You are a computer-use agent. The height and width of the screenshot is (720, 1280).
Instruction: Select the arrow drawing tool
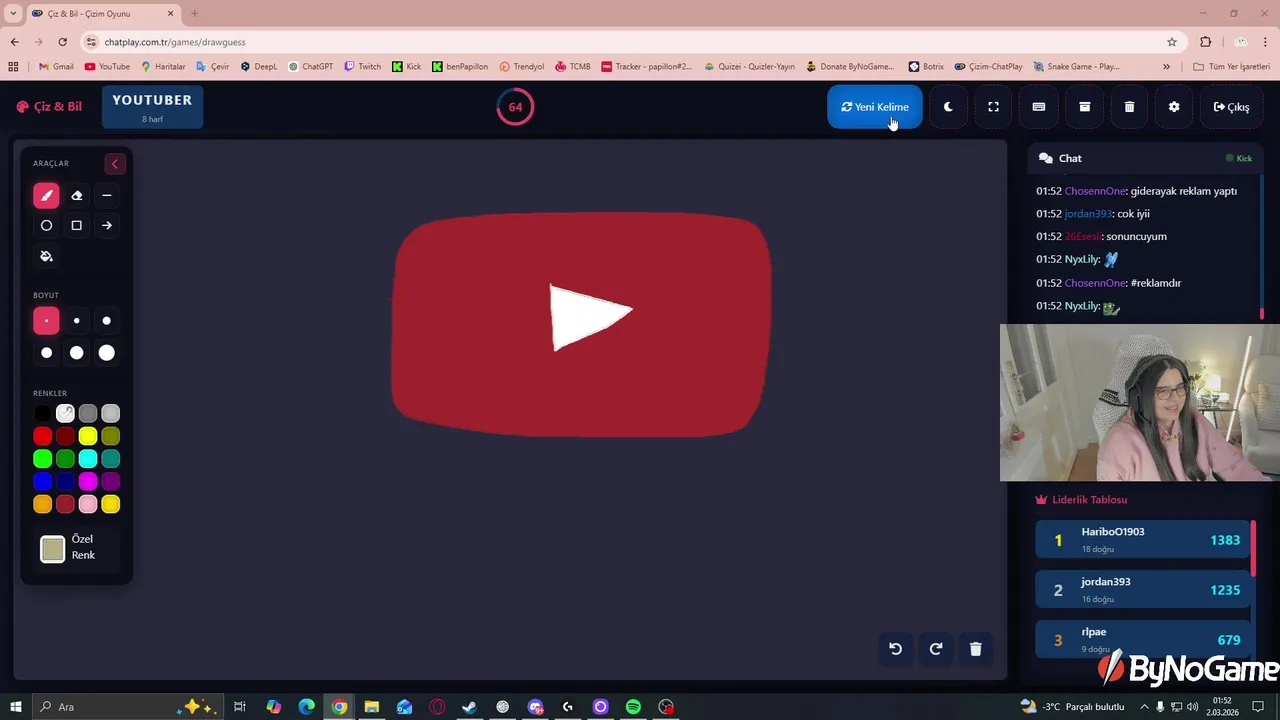click(x=107, y=226)
